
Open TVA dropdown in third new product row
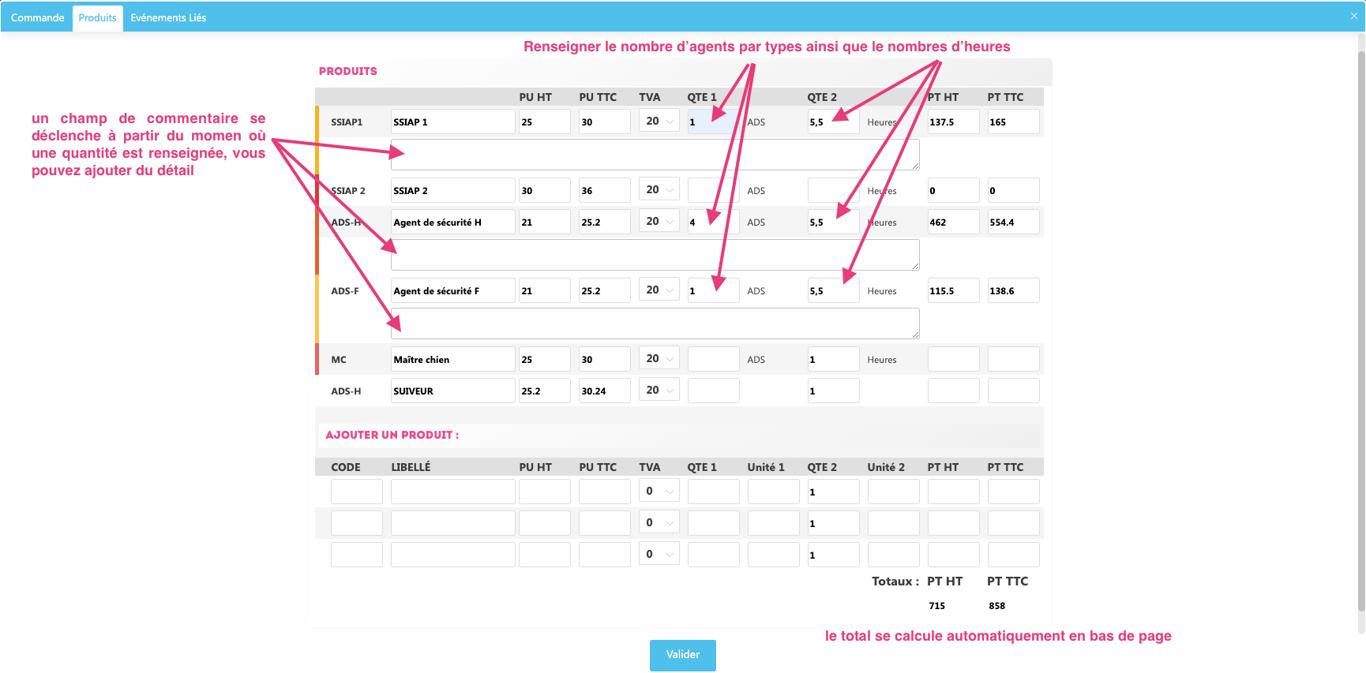click(x=659, y=554)
